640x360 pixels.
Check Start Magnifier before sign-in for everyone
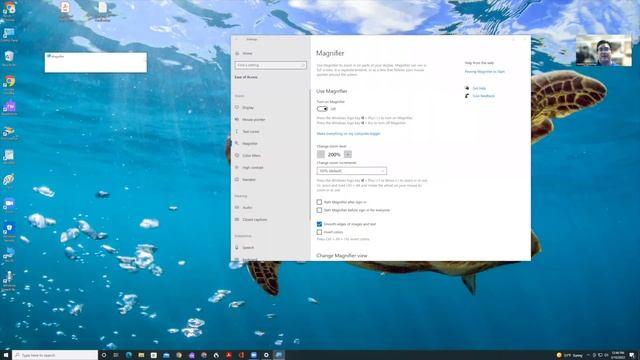point(319,210)
